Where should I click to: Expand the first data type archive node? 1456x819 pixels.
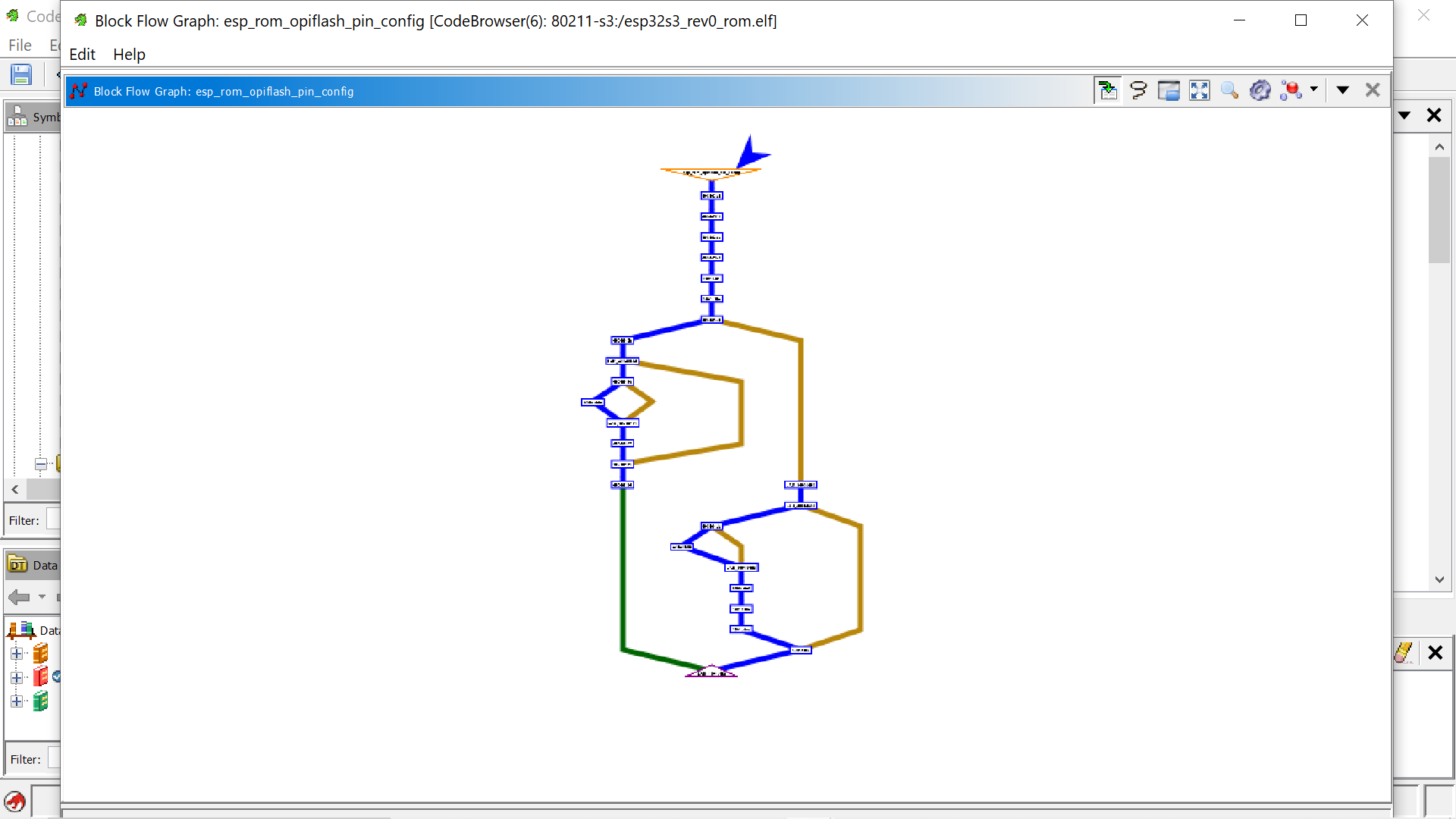pos(17,654)
